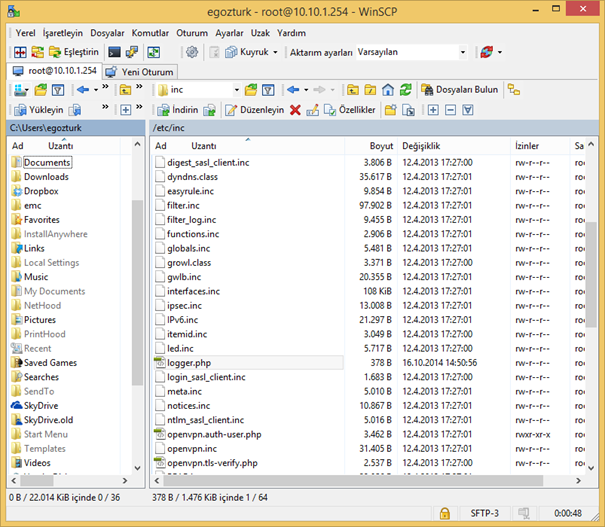Open the Ayarlar menu
The height and width of the screenshot is (527, 605).
pos(229,33)
